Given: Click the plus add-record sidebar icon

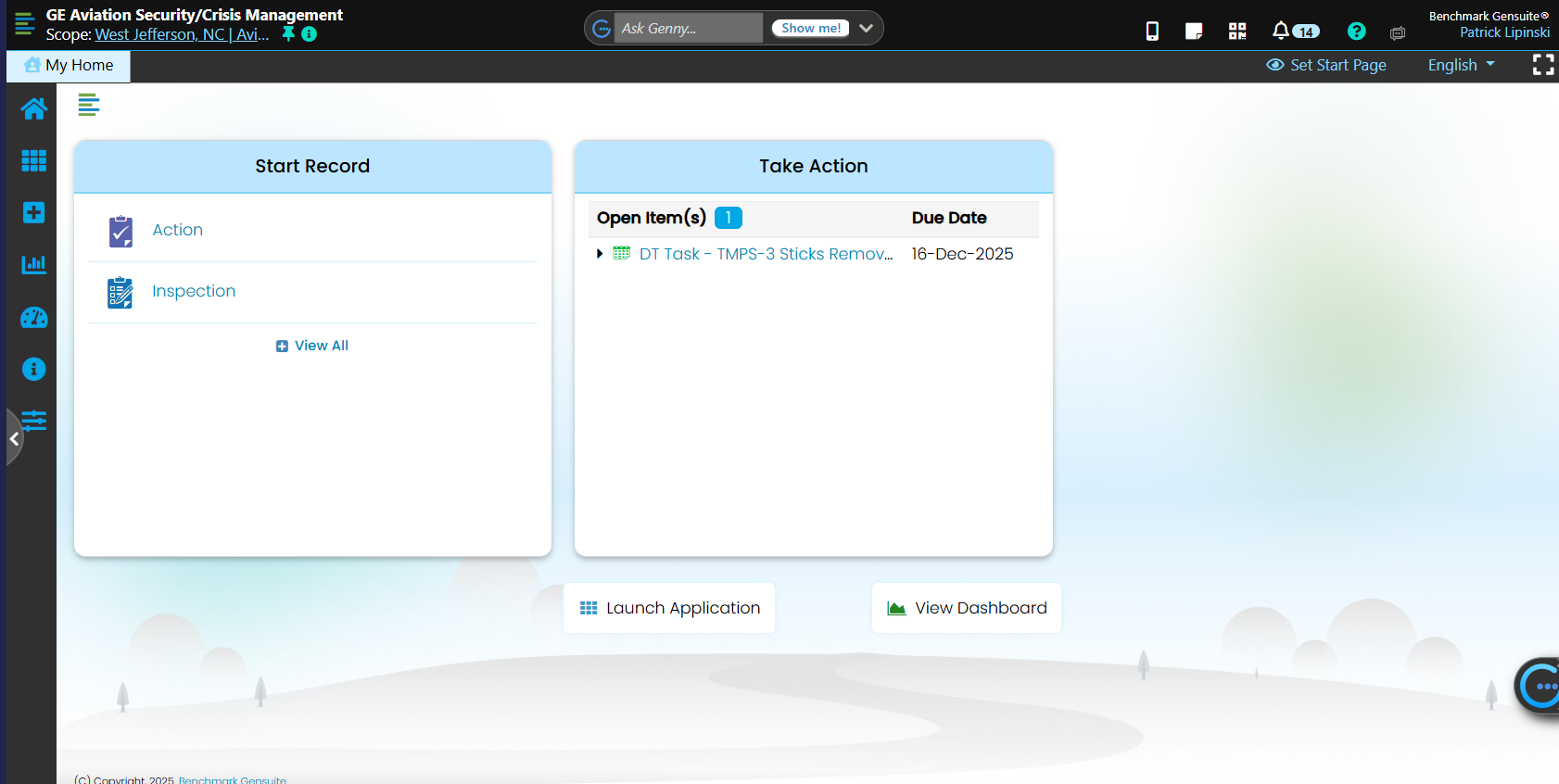Looking at the screenshot, I should tap(34, 213).
